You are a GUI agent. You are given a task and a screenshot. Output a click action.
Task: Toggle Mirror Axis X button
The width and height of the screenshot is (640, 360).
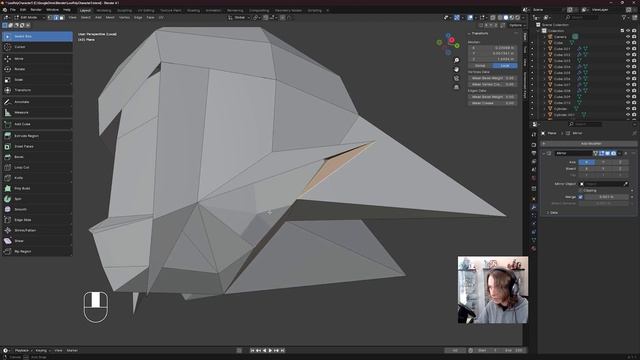coord(587,162)
